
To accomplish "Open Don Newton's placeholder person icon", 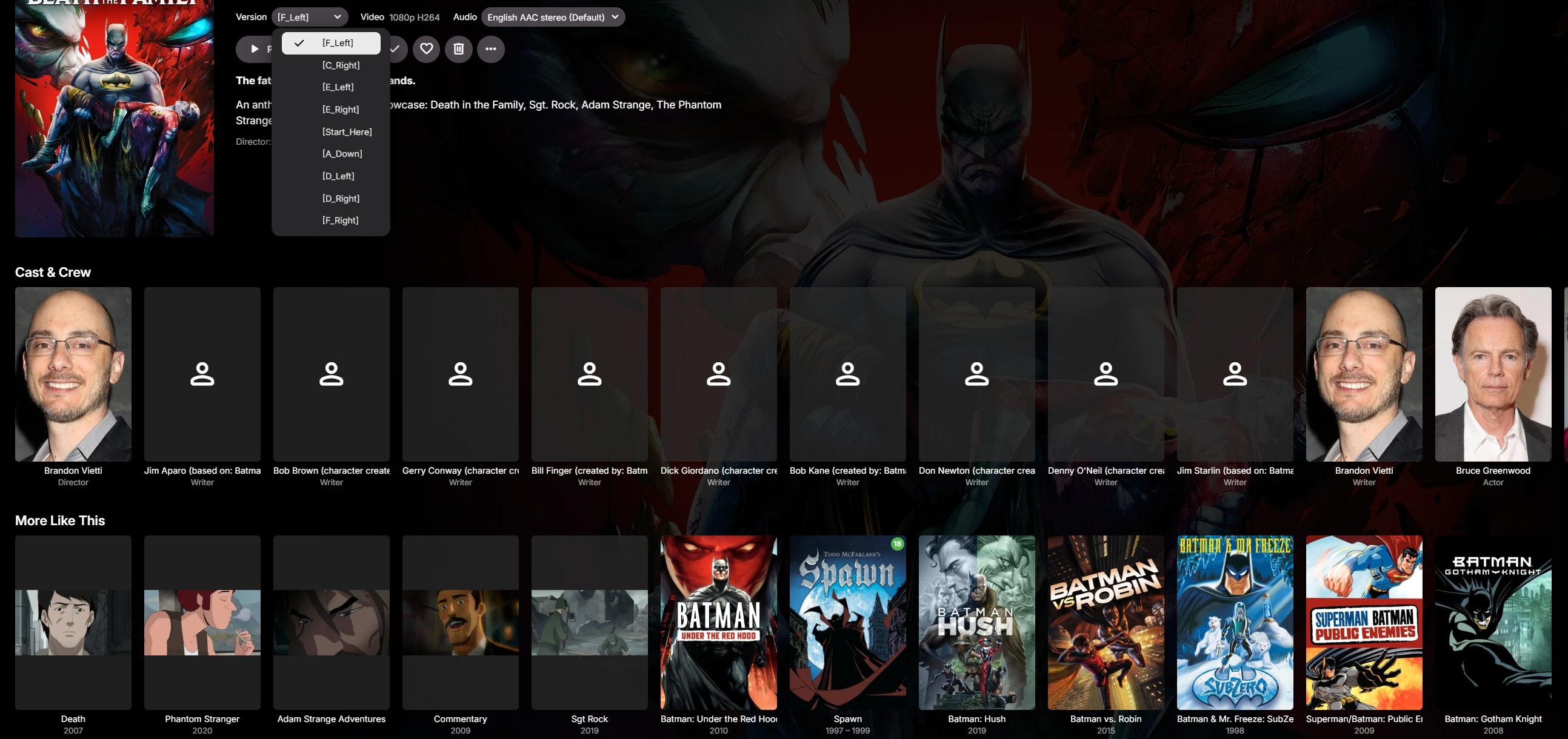I will pos(976,374).
